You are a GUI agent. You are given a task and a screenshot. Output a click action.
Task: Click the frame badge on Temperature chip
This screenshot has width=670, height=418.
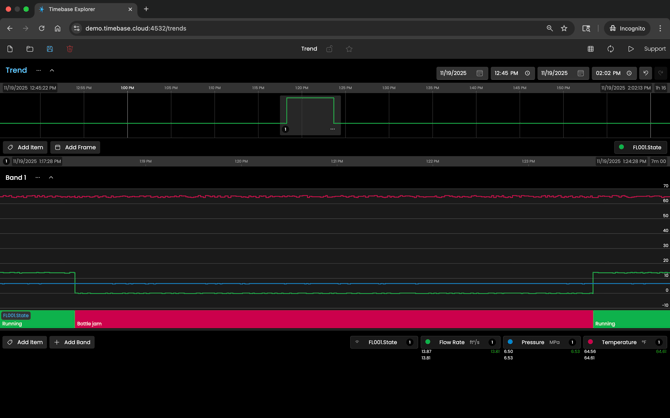point(658,342)
